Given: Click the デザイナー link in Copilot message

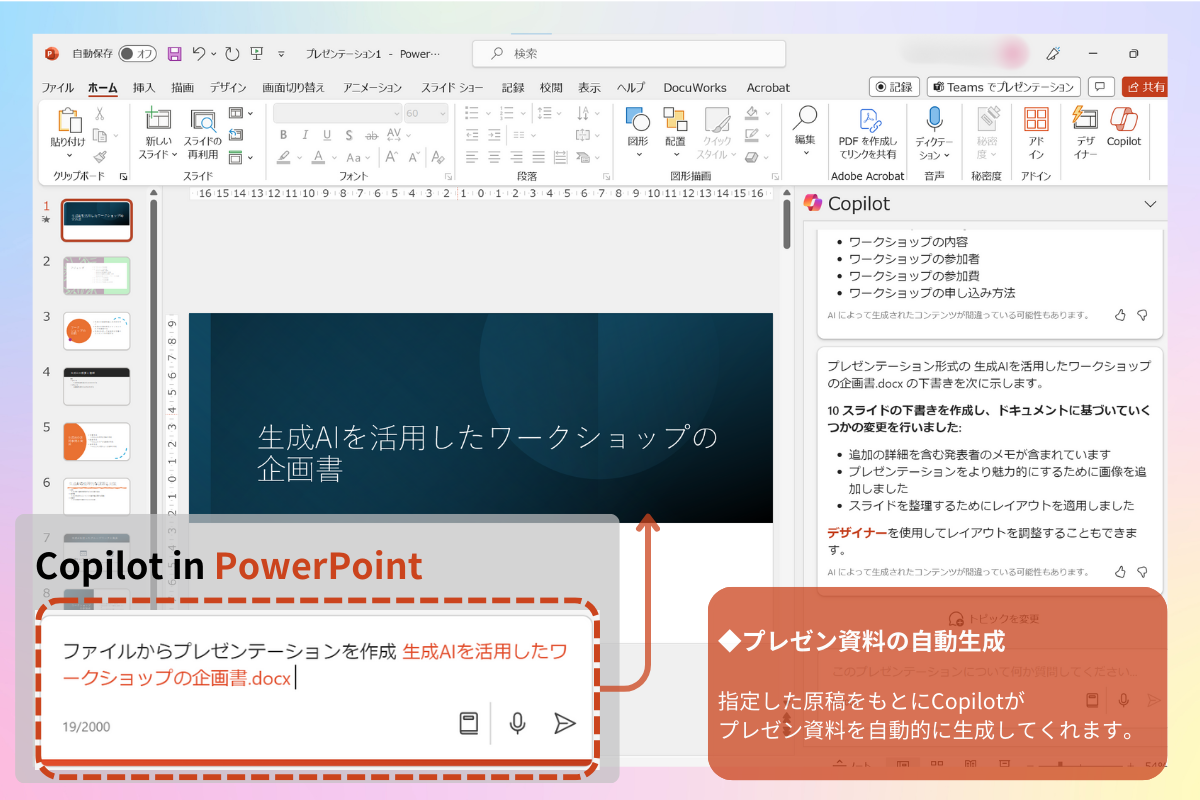Looking at the screenshot, I should pos(857,533).
